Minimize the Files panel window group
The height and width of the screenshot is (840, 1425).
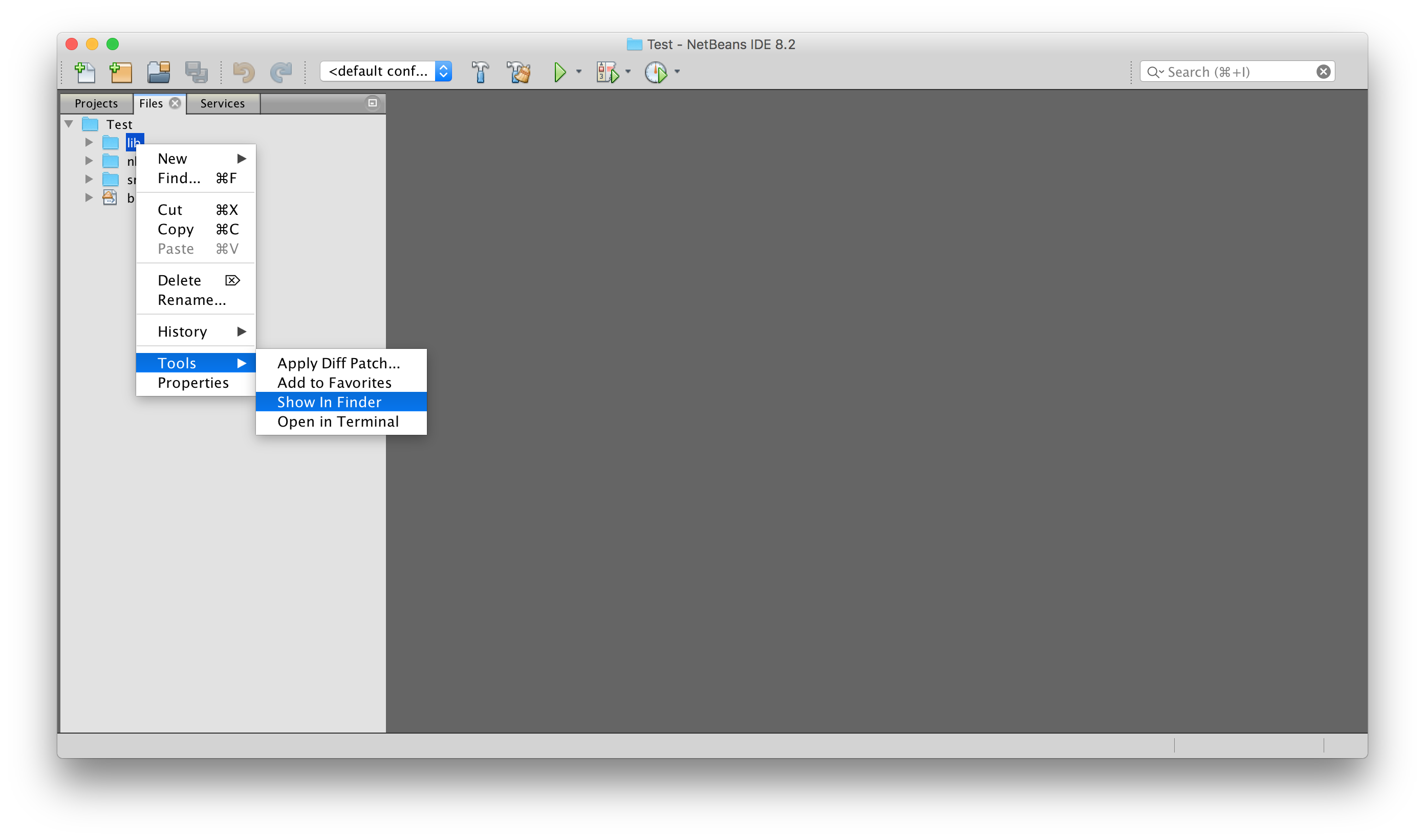(372, 103)
